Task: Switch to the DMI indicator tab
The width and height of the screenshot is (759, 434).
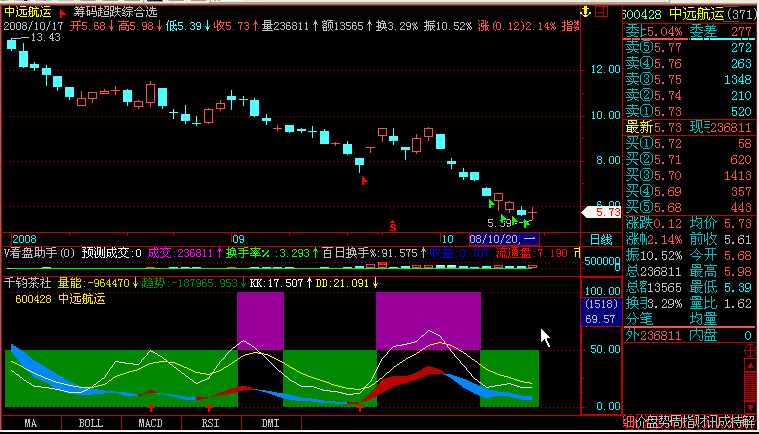Action: click(271, 423)
